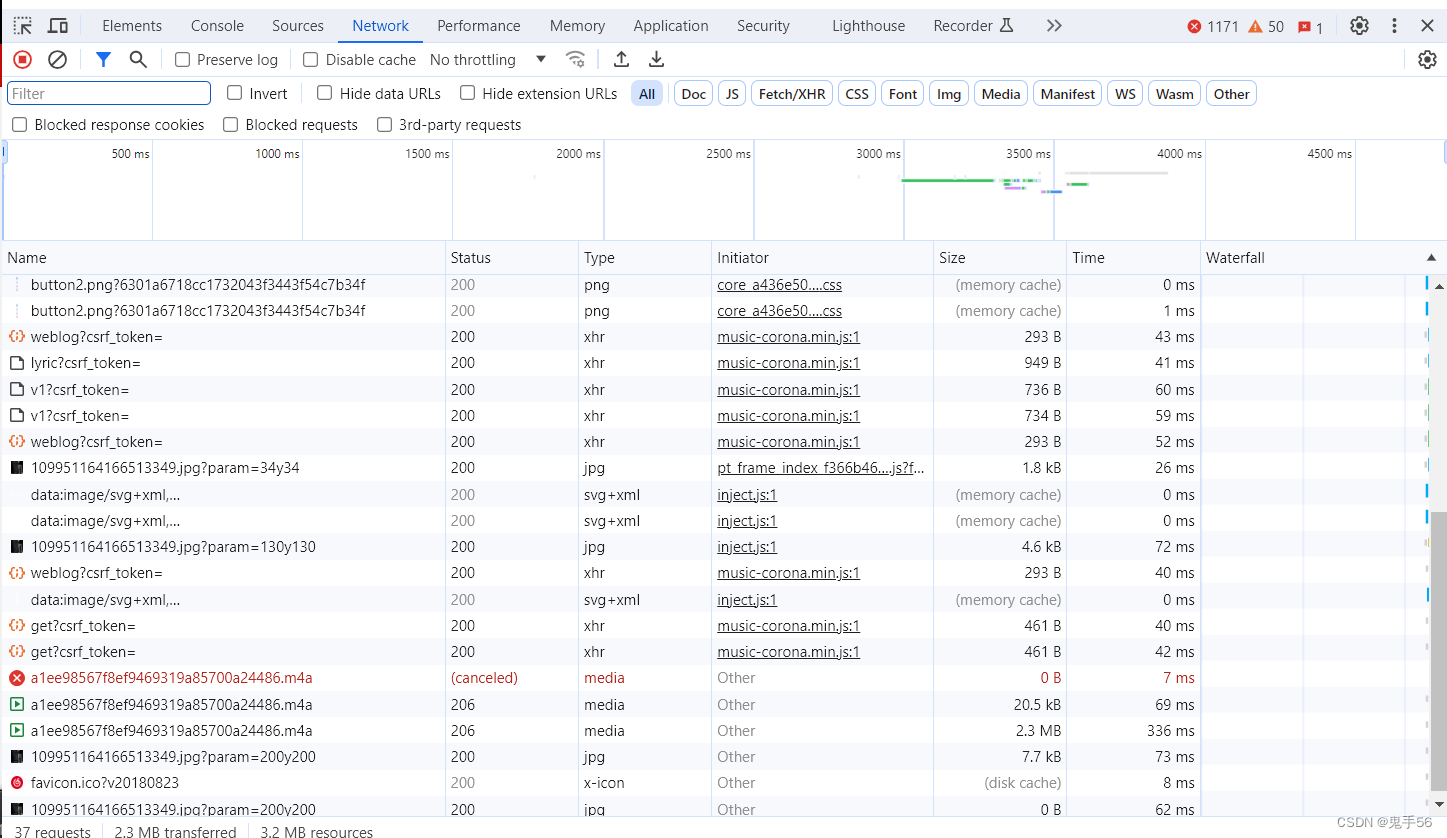Open the Sources tab
Viewport: 1447px width, 838px height.
point(298,26)
